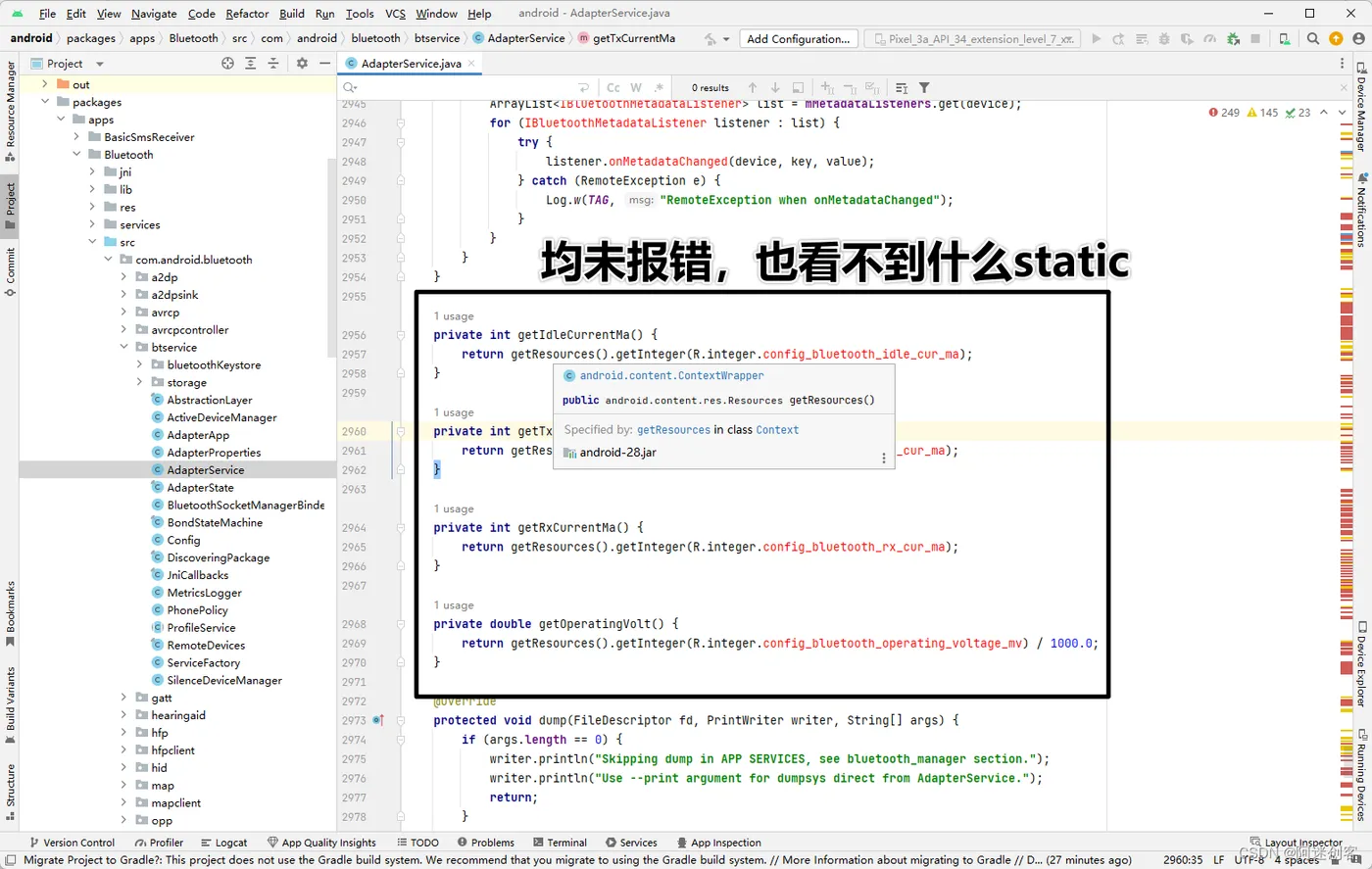The width and height of the screenshot is (1372, 869).
Task: Toggle the Project side tool window
Action: [x=10, y=206]
